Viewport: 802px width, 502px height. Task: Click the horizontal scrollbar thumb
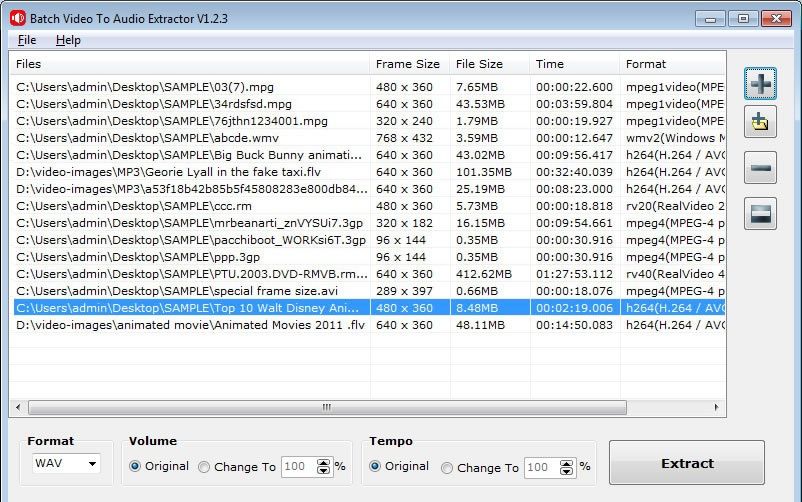pos(327,407)
